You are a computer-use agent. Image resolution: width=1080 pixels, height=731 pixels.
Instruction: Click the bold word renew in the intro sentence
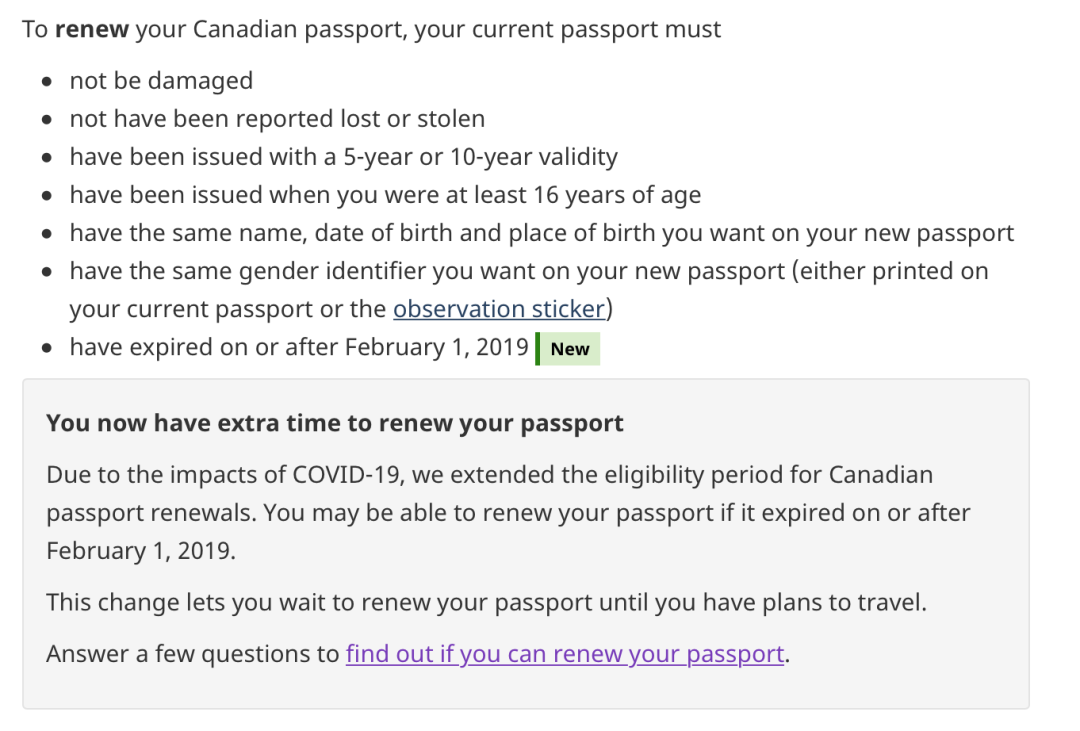92,30
